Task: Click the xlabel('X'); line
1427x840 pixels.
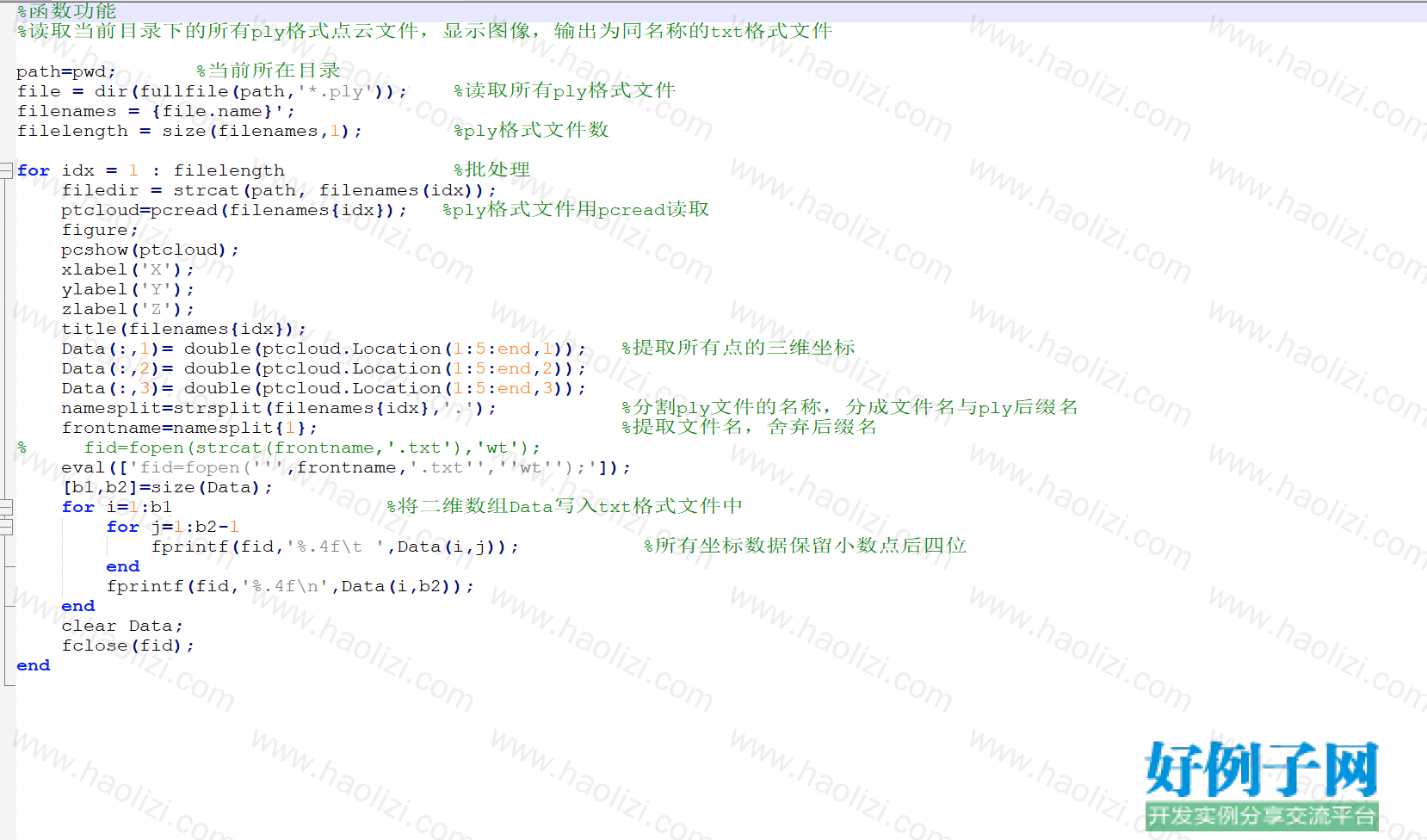Action: coord(127,269)
